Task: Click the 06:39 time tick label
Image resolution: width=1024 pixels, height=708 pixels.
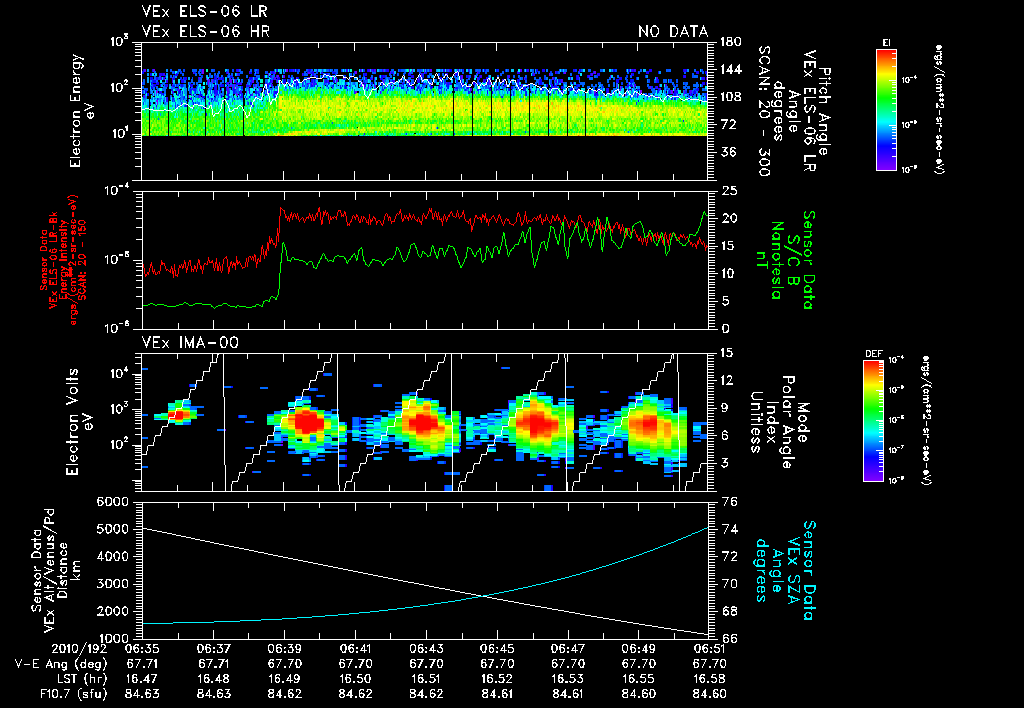Action: (x=284, y=647)
